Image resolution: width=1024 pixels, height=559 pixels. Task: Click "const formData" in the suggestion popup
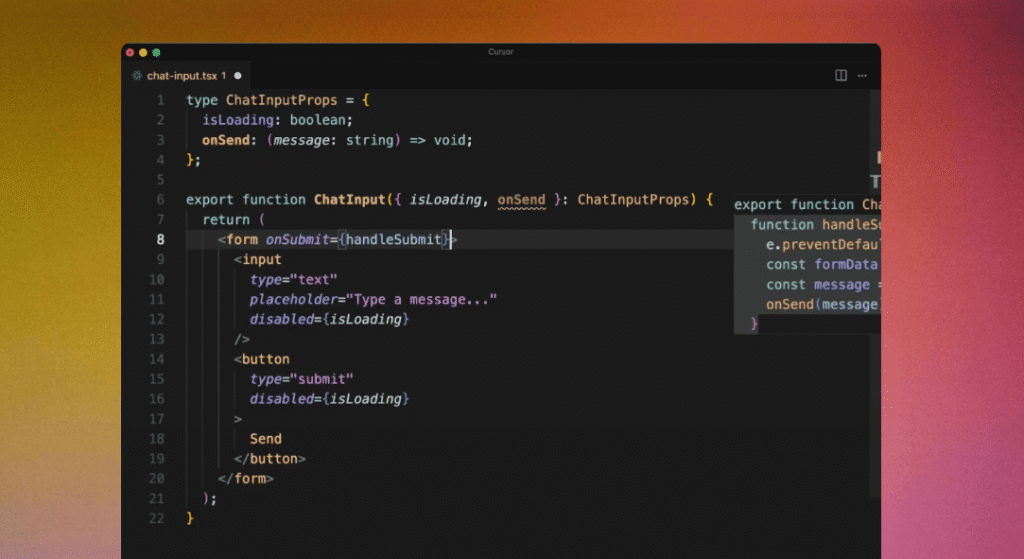tap(822, 264)
